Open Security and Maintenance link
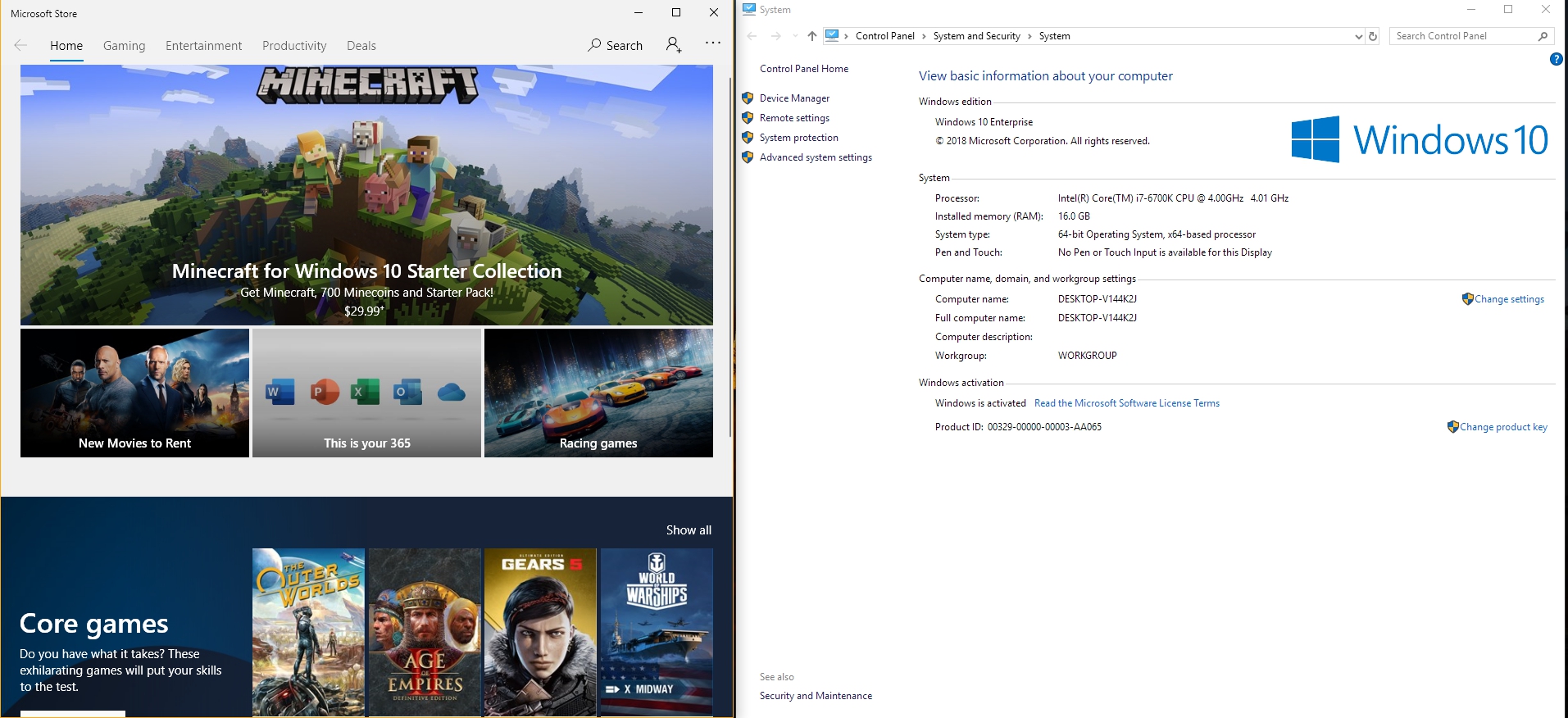Screen dimensions: 1568x718 [x=816, y=696]
